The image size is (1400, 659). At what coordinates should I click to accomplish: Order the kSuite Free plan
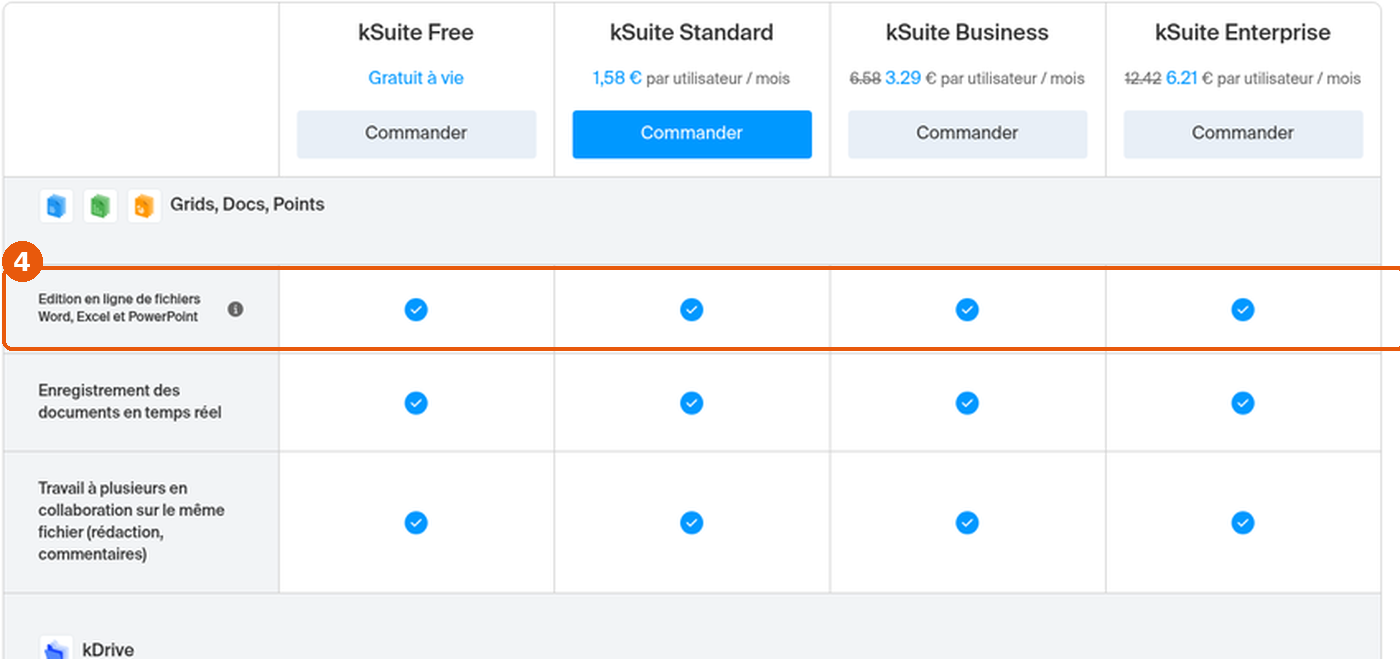coord(416,134)
